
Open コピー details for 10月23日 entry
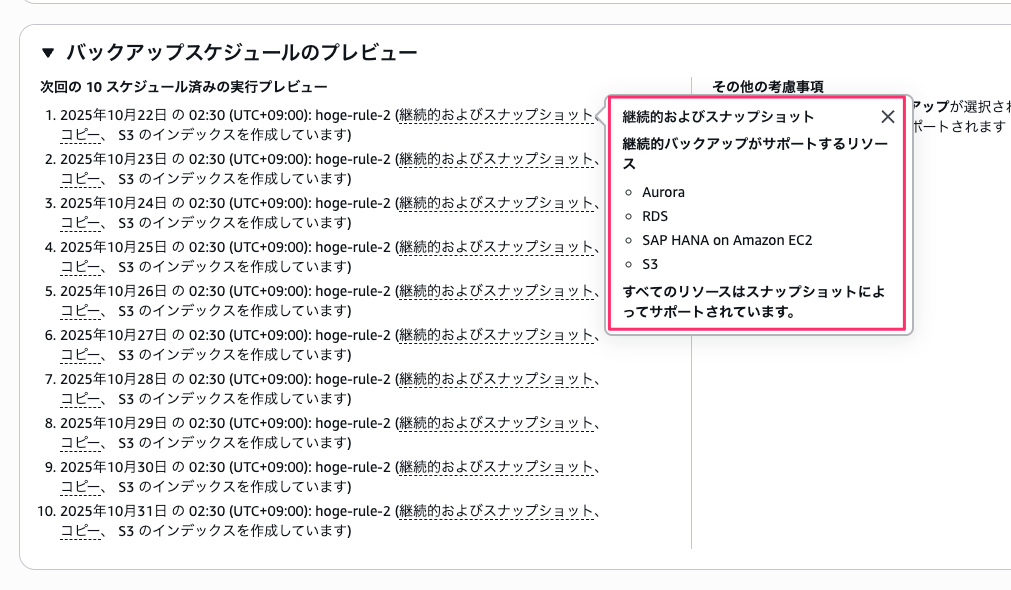pyautogui.click(x=79, y=179)
